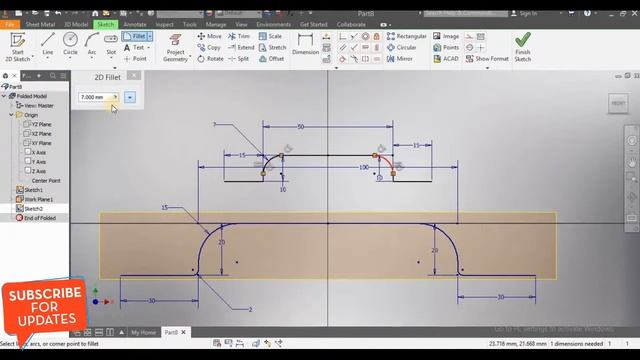Select the Stretch tool
This screenshot has height=360, width=640.
[272, 48]
